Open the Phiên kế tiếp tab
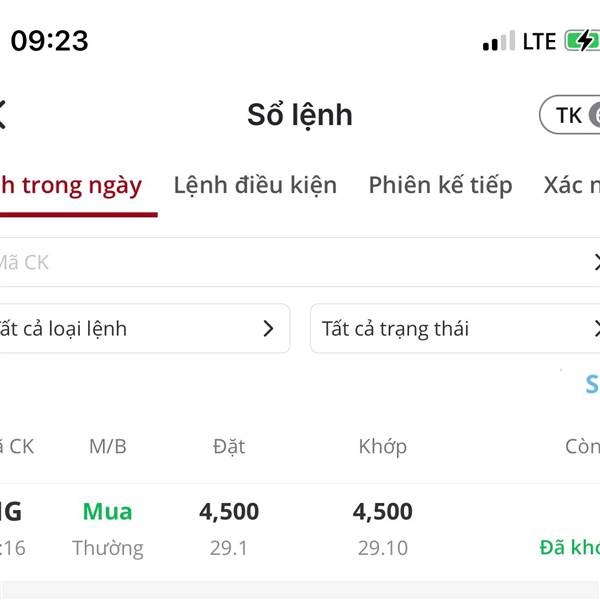Viewport: 600px width, 600px height. tap(440, 185)
